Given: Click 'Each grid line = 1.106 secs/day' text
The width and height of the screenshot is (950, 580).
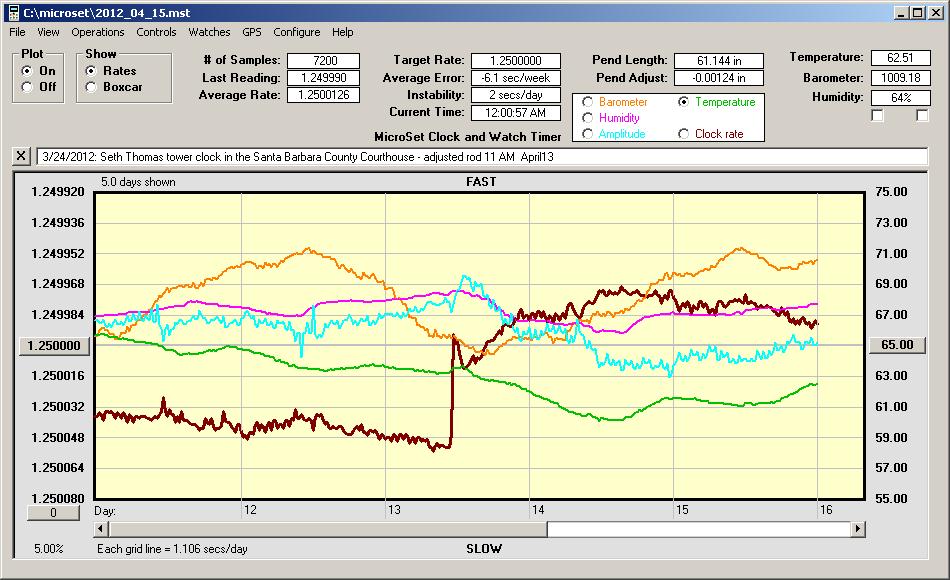Looking at the screenshot, I should [x=172, y=549].
